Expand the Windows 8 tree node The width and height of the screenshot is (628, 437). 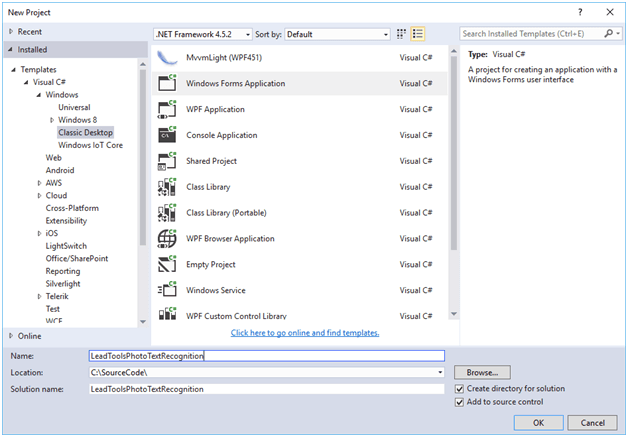point(52,120)
